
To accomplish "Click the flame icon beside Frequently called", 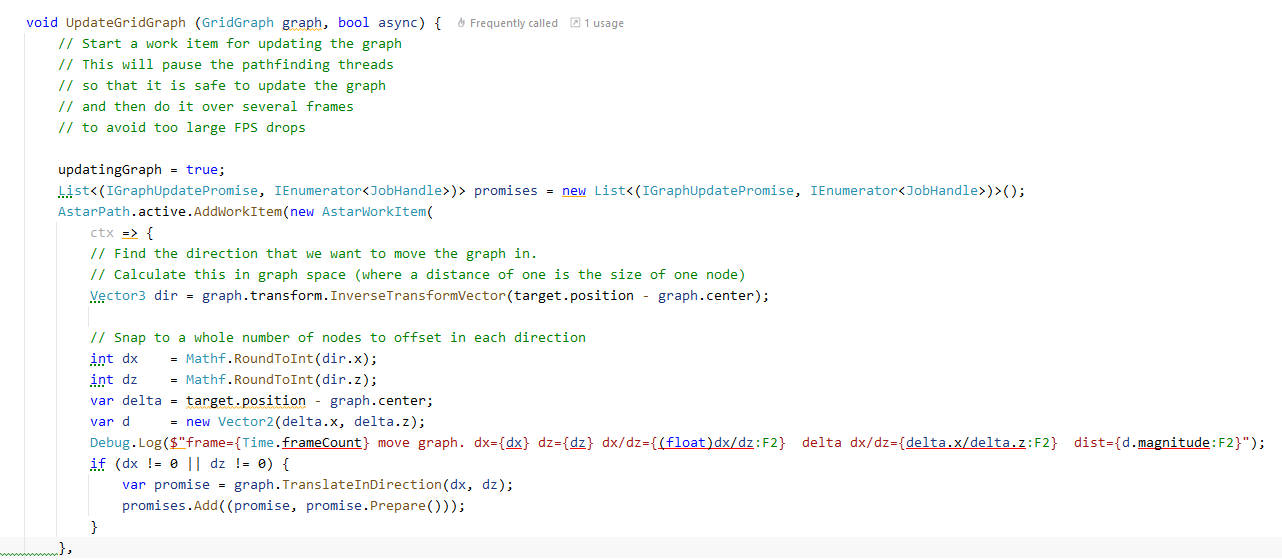I will coord(461,23).
